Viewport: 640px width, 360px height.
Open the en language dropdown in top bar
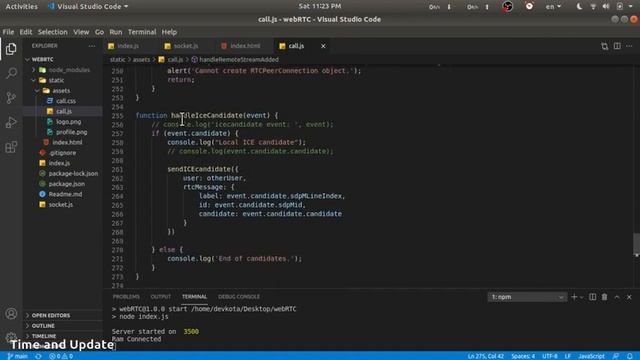pos(553,7)
